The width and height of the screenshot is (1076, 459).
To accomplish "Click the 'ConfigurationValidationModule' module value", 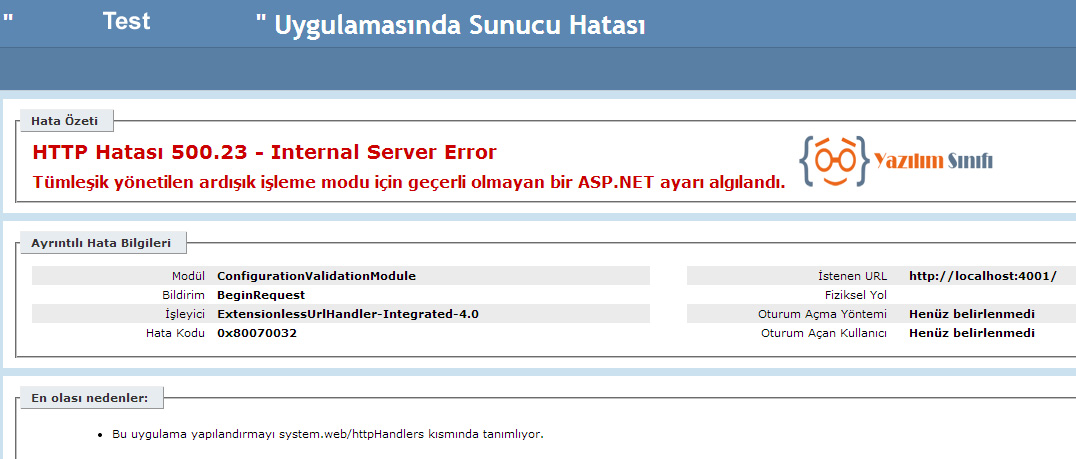I will 316,276.
